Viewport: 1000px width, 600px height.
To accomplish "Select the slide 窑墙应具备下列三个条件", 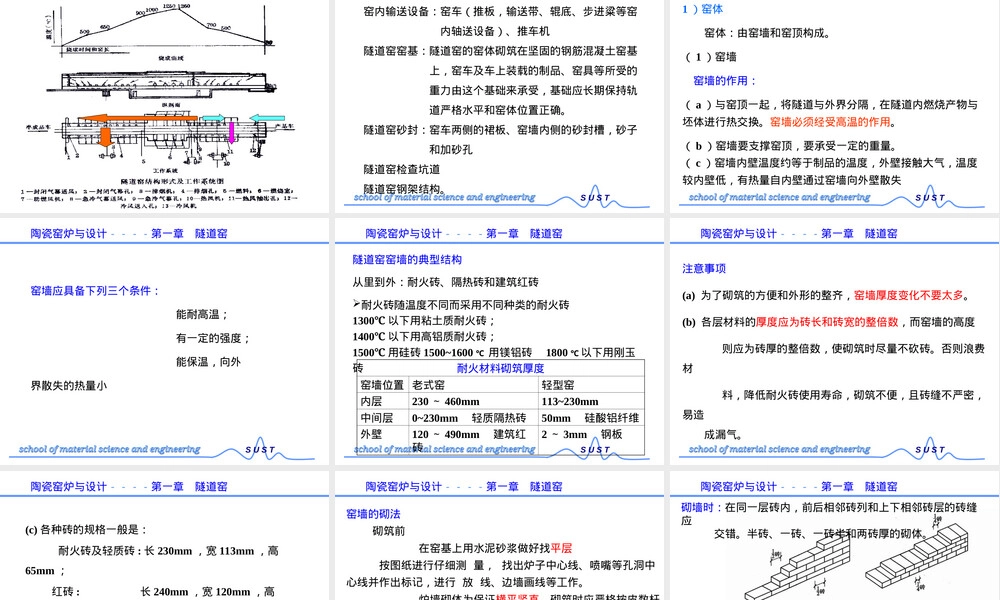I will [165, 340].
